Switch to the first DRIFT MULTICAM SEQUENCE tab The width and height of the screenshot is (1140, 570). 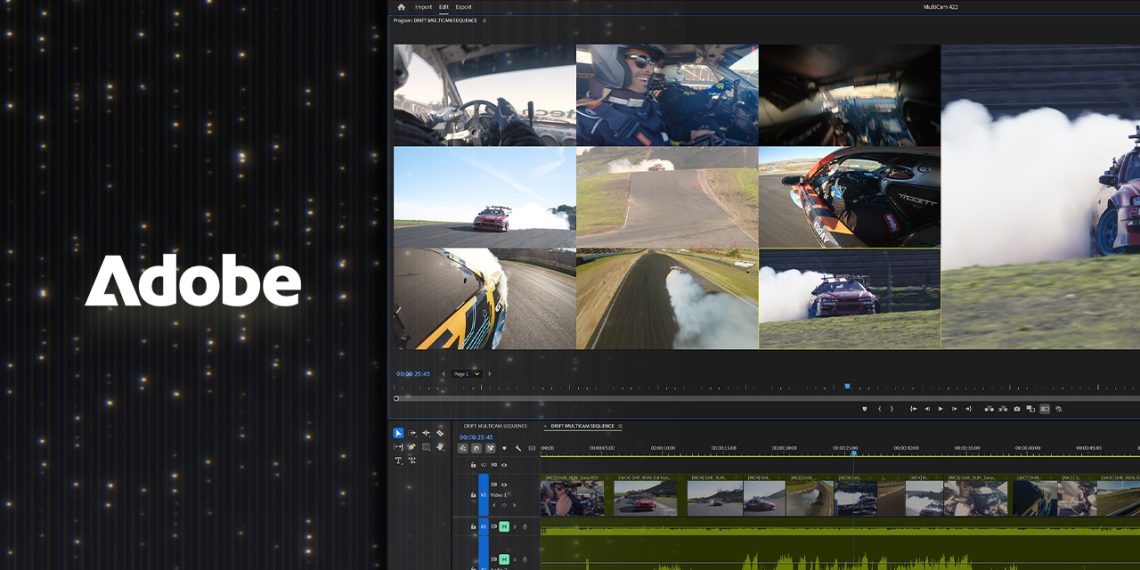pos(495,426)
